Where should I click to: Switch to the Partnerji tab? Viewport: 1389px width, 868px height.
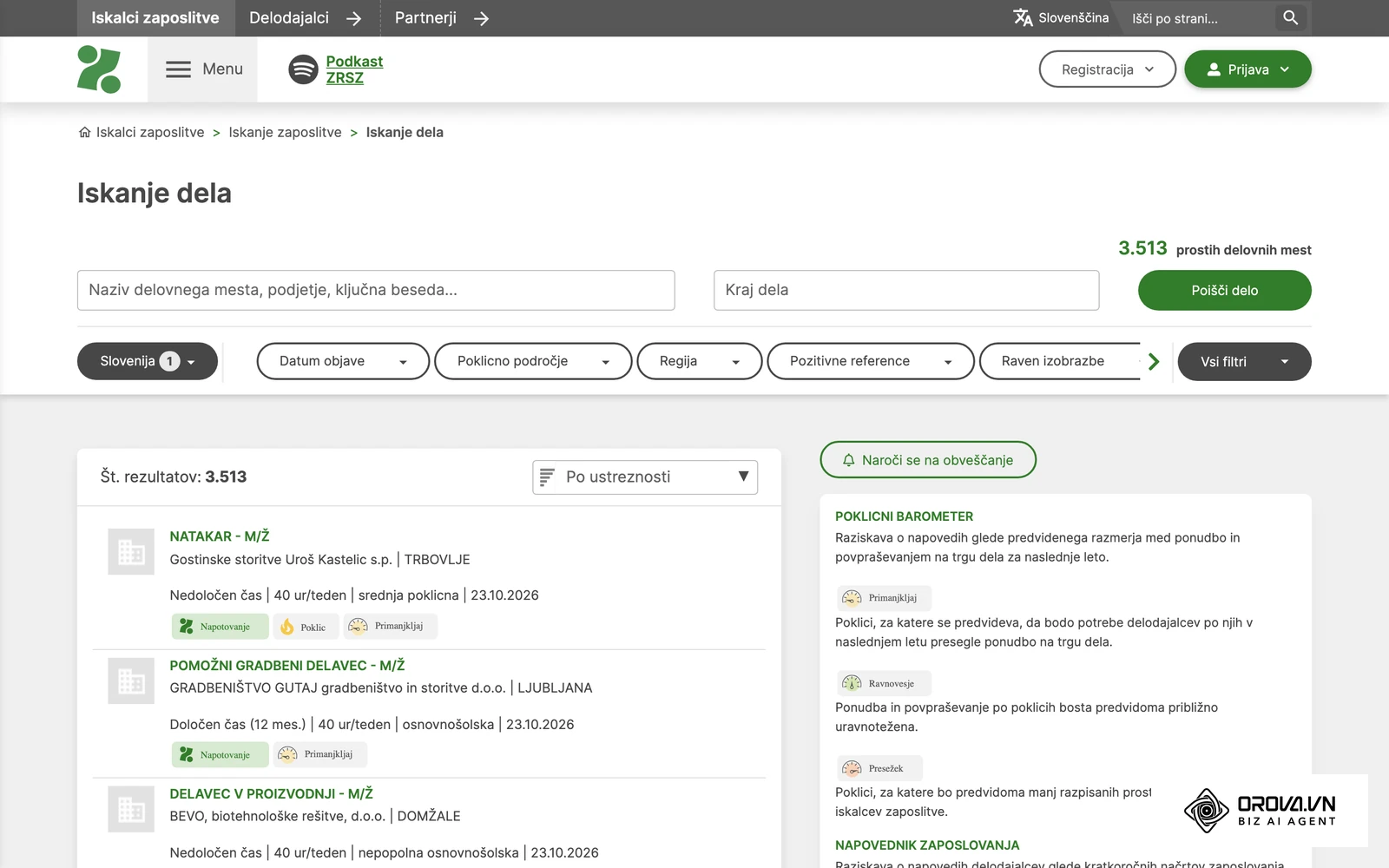click(x=442, y=18)
